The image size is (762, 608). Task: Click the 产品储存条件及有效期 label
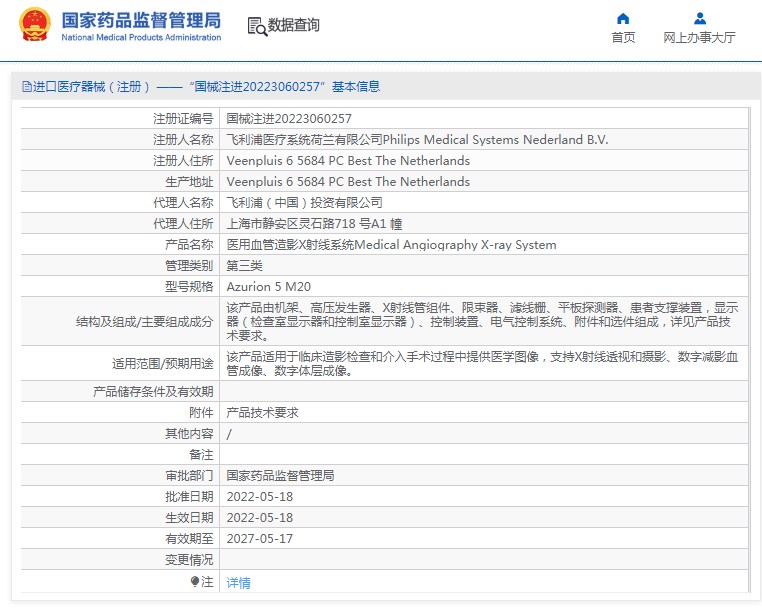click(x=153, y=392)
